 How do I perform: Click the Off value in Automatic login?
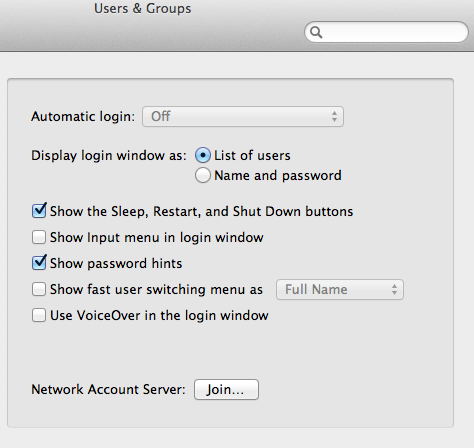(x=161, y=117)
